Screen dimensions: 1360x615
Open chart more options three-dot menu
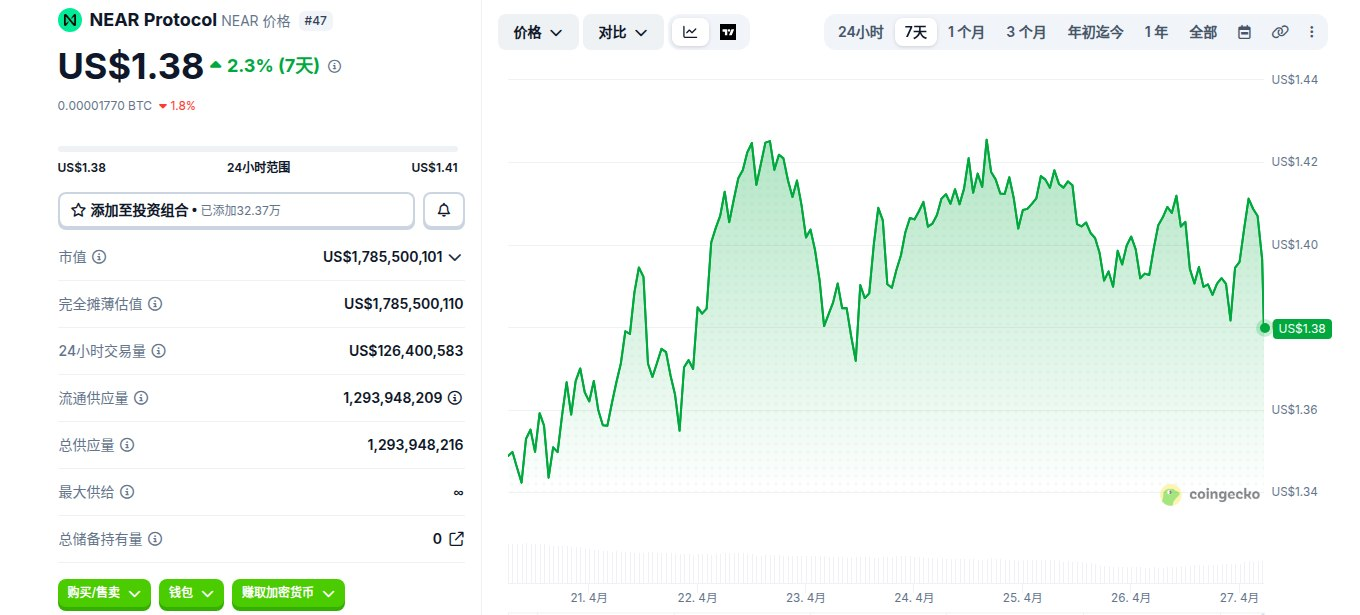point(1312,32)
